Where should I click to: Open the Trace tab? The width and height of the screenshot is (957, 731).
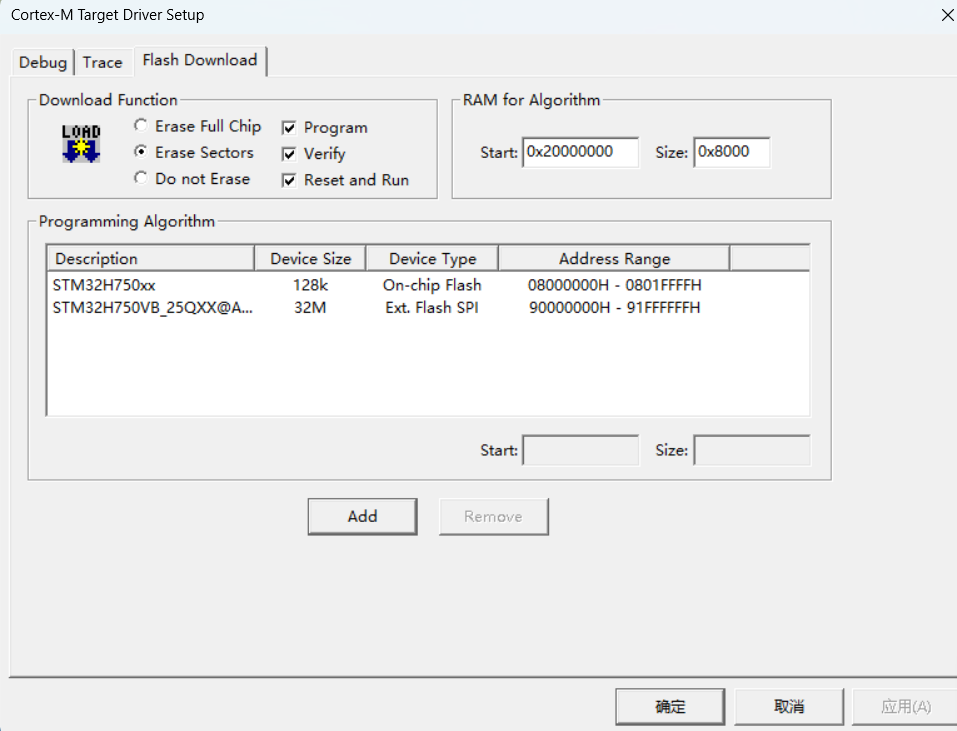[103, 62]
